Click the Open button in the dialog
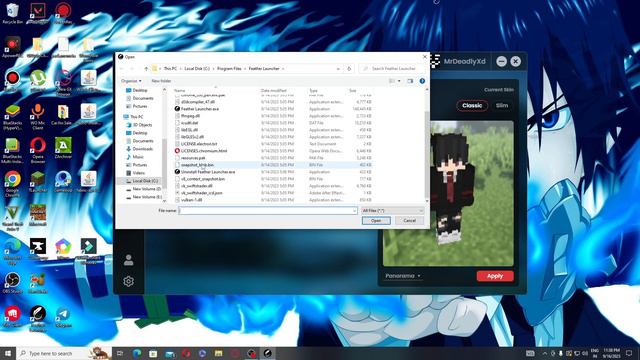The height and width of the screenshot is (360, 640). (x=376, y=221)
